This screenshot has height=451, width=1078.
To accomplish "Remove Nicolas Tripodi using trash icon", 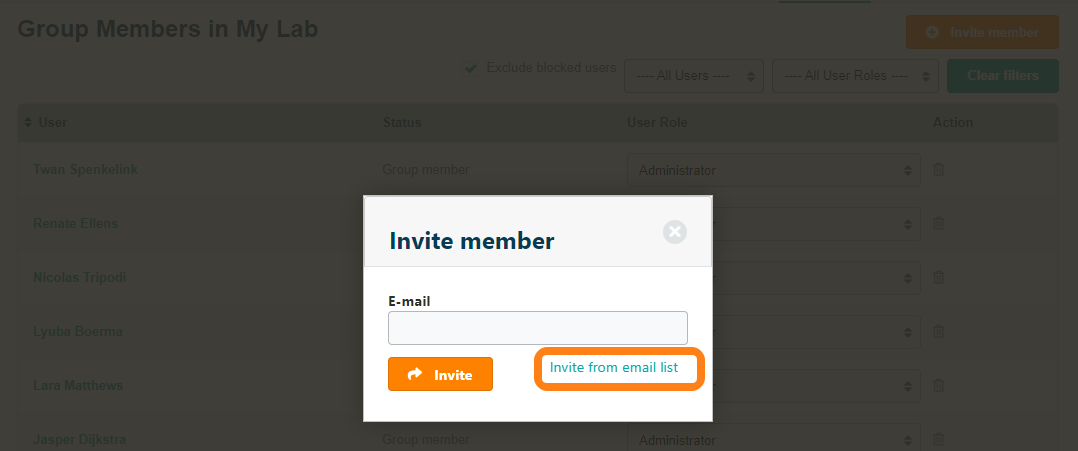I will pos(938,277).
